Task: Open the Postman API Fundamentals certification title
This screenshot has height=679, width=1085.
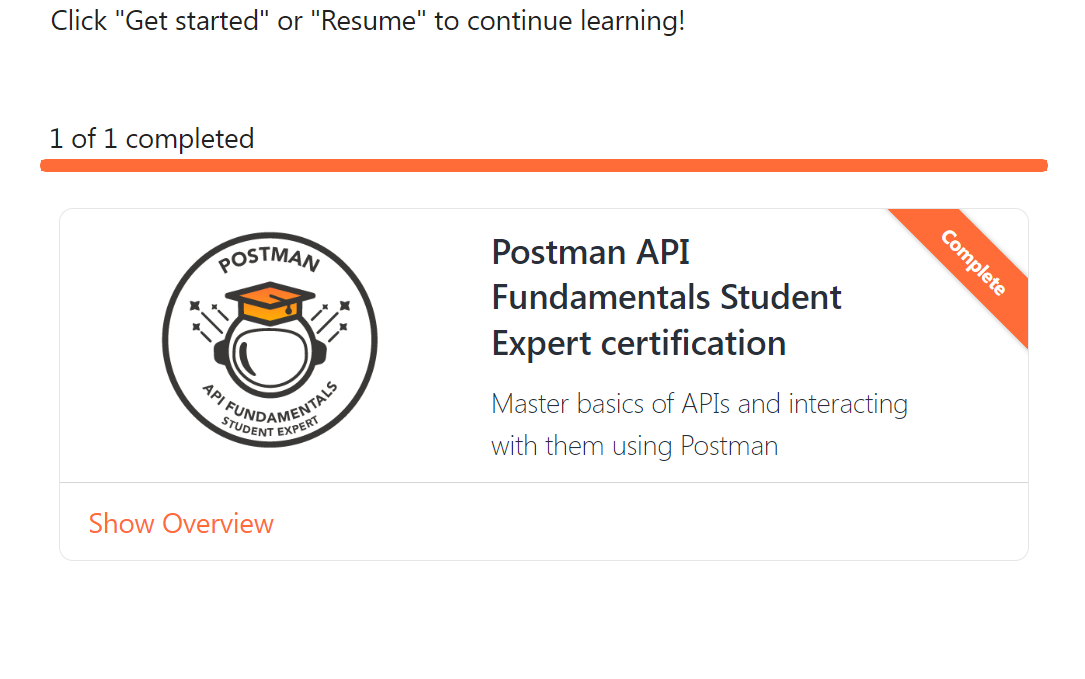Action: click(666, 297)
